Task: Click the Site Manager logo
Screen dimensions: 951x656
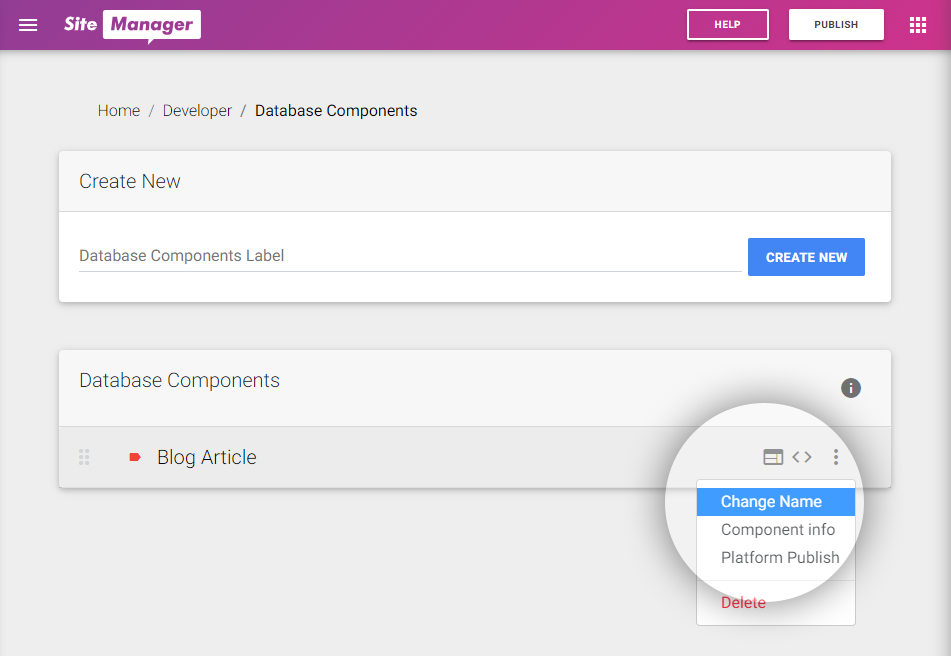Action: coord(132,25)
